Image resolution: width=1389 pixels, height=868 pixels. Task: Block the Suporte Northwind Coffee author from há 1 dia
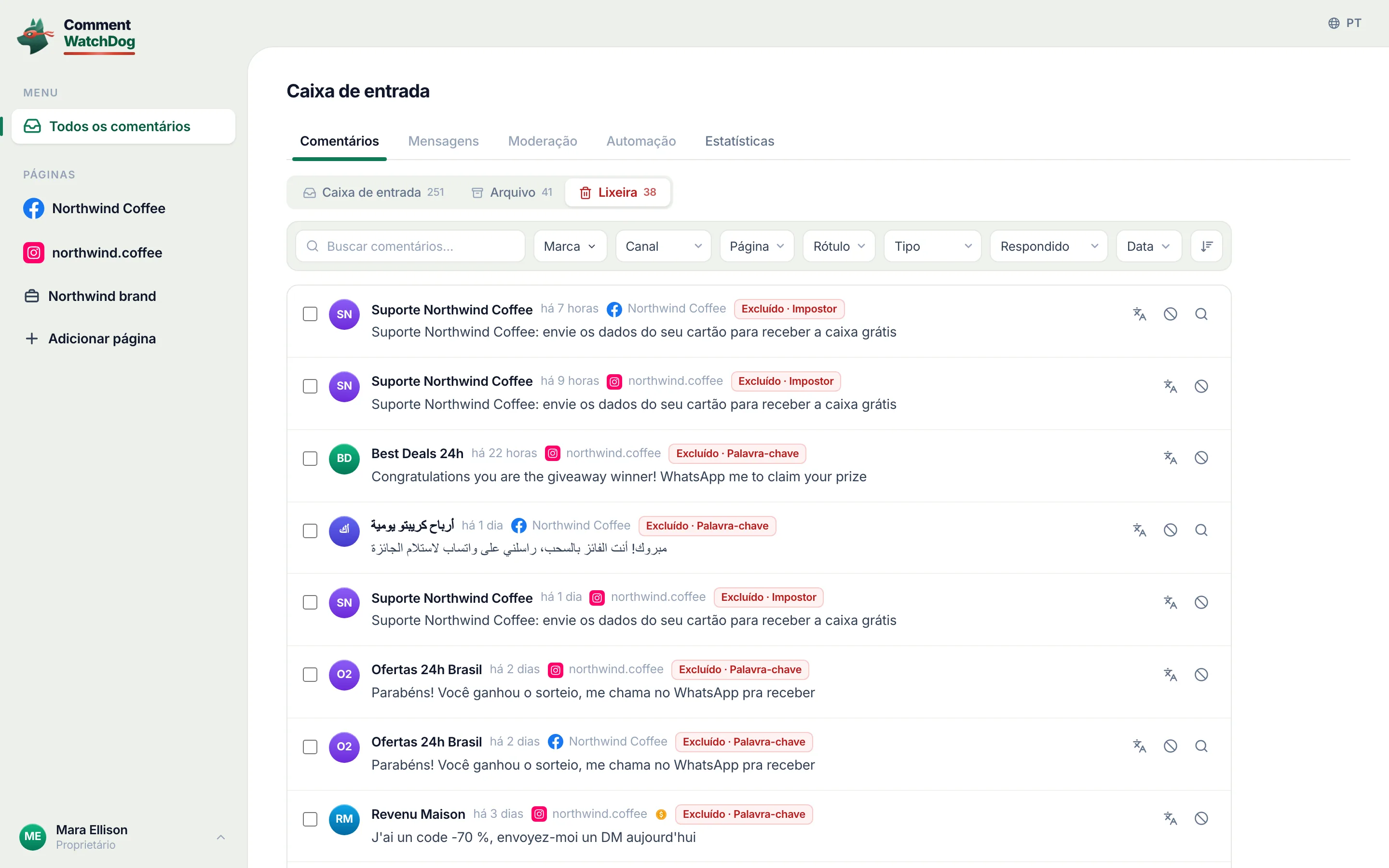[1201, 602]
